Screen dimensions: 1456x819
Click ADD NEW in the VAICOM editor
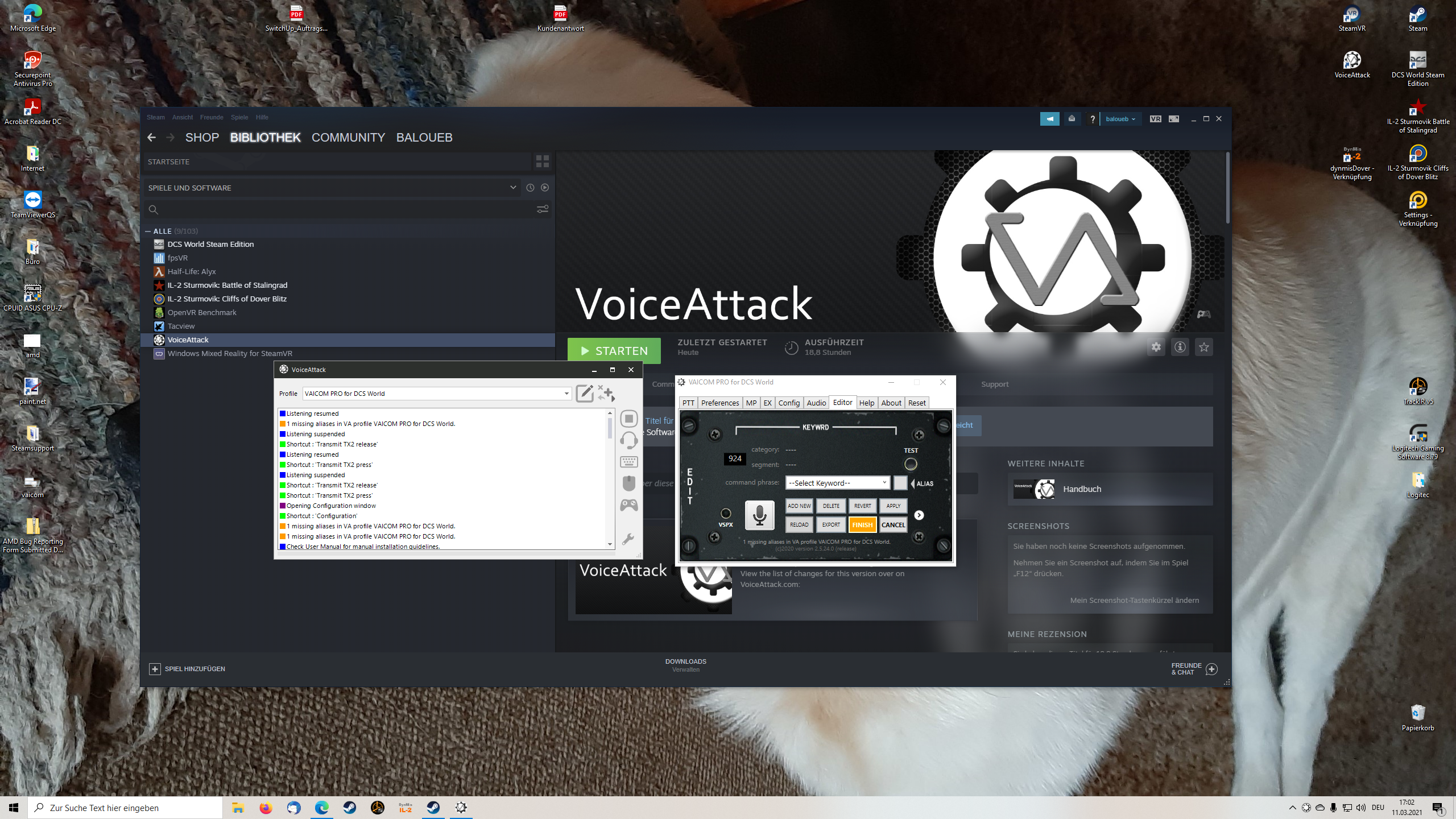pyautogui.click(x=799, y=506)
